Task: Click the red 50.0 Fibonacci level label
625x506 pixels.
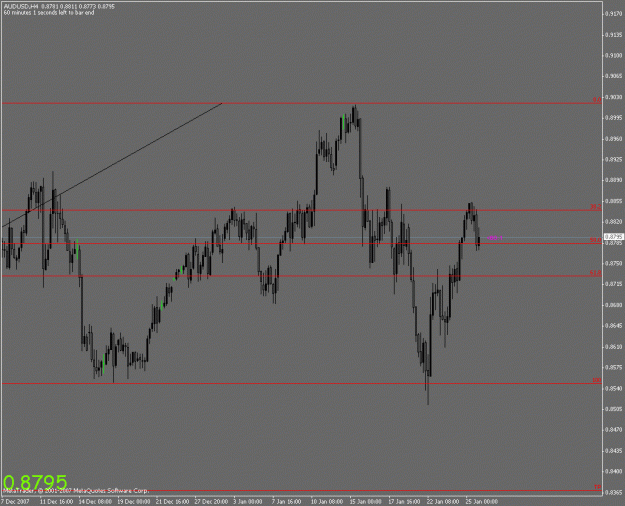Action: [596, 240]
